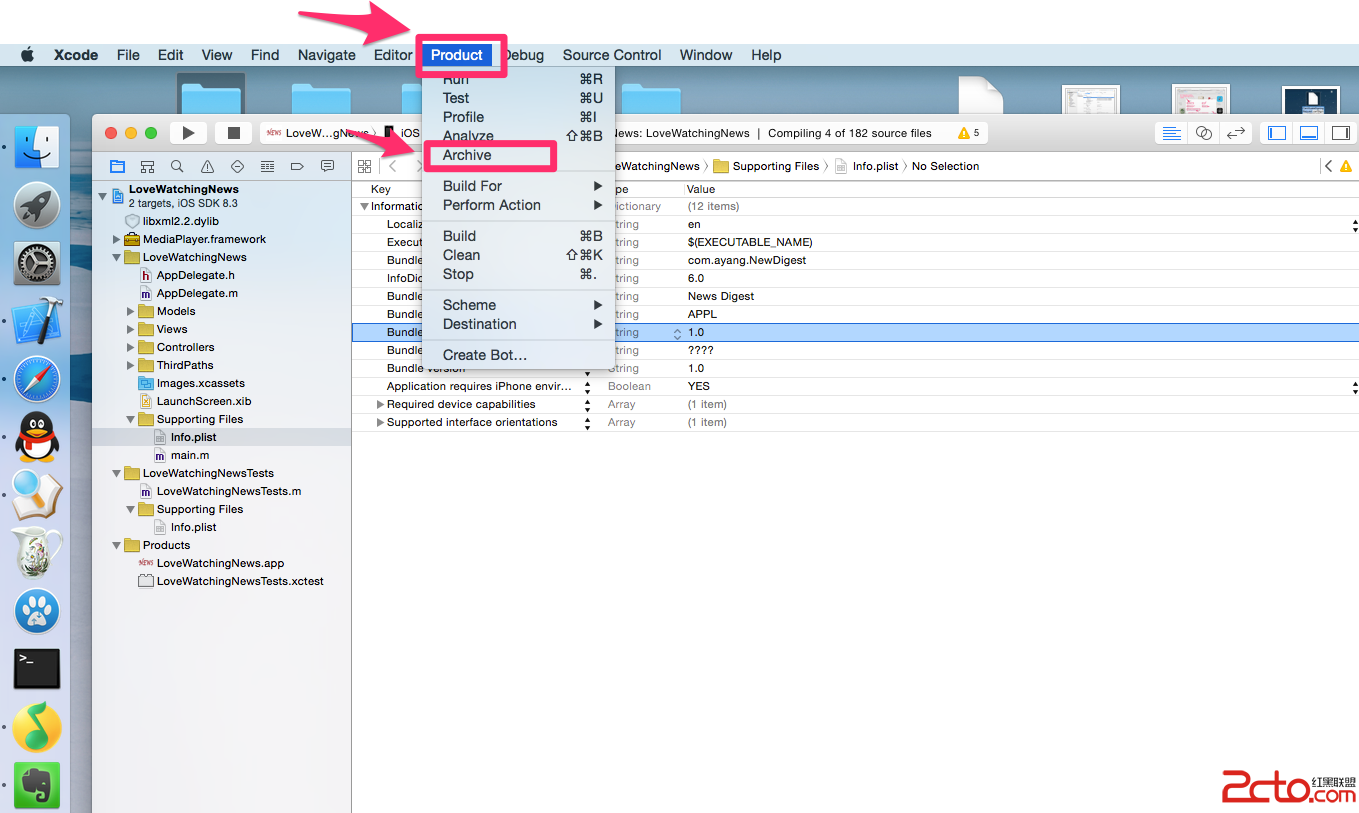Open the Project navigator folder icon
Screen dimensions: 1359x813
click(118, 167)
